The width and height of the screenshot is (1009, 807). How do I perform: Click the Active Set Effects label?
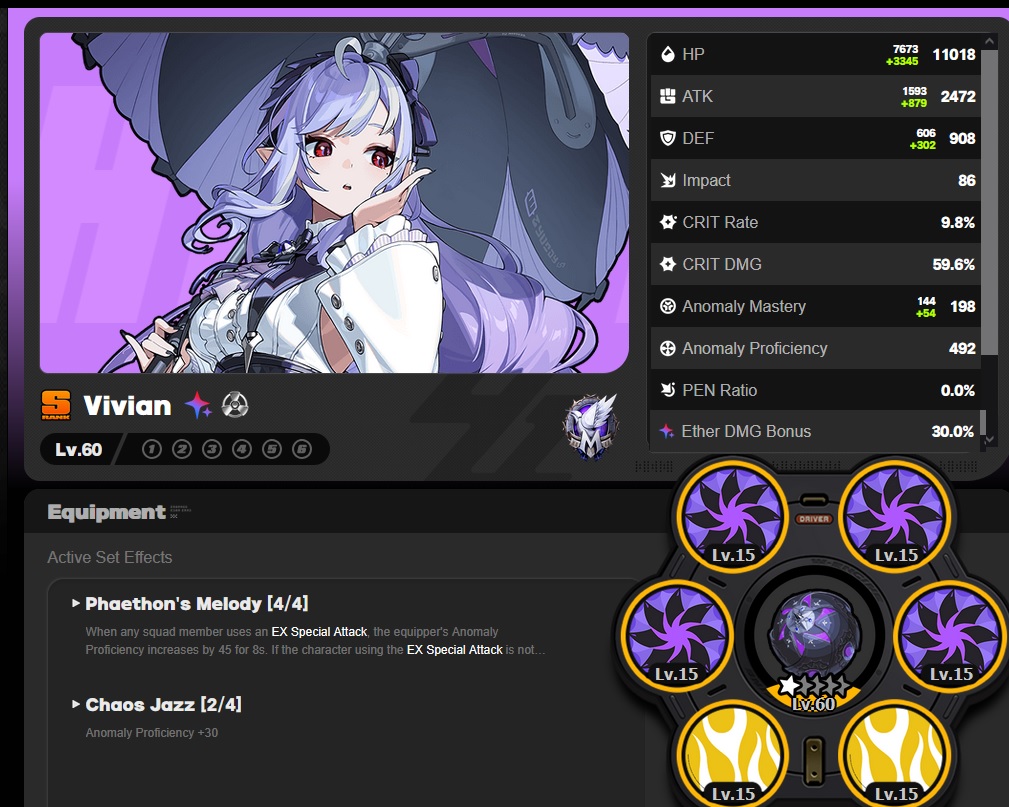(x=109, y=557)
